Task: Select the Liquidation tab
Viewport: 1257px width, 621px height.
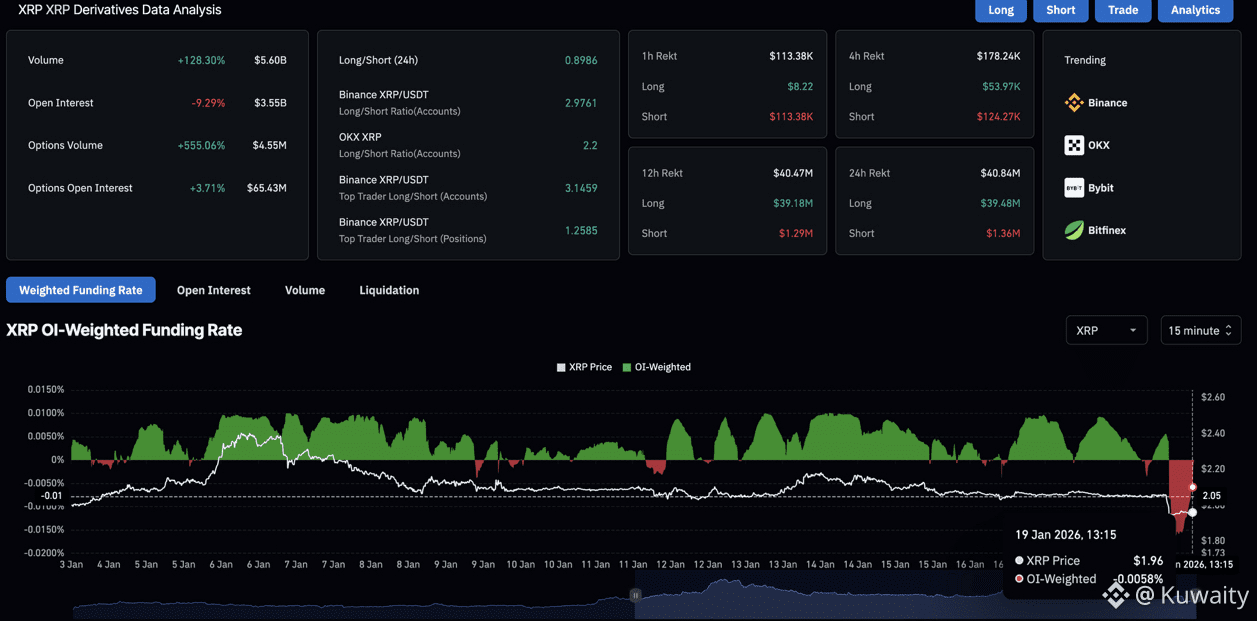Action: tap(389, 290)
